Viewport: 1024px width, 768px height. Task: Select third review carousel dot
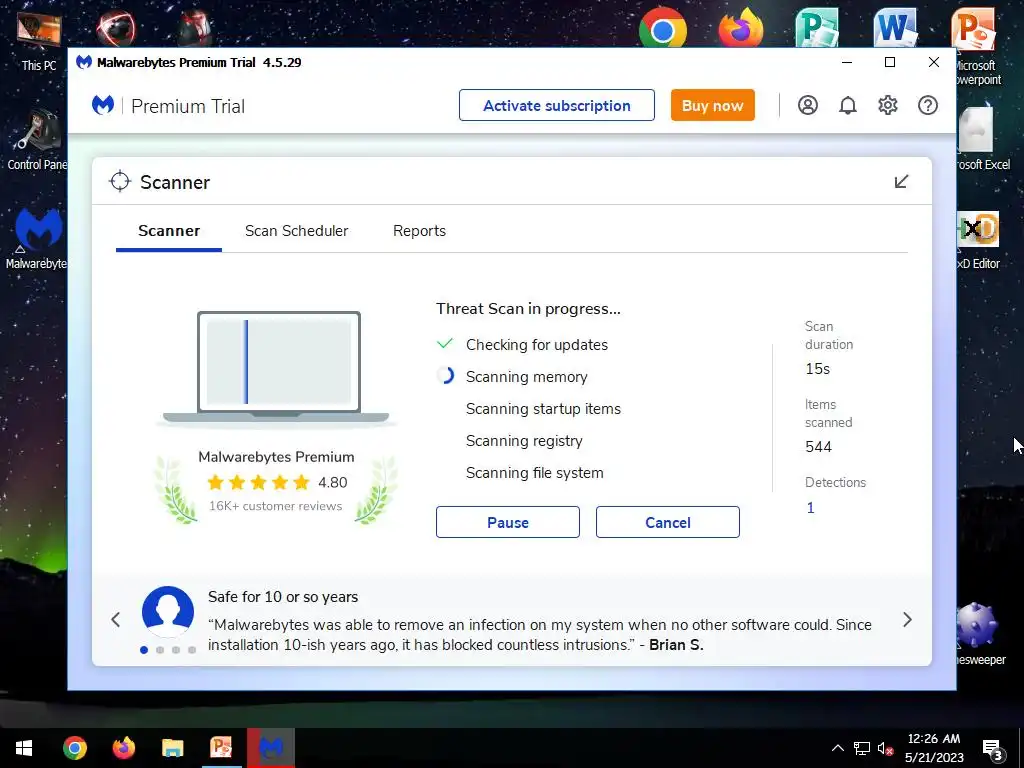(x=176, y=650)
